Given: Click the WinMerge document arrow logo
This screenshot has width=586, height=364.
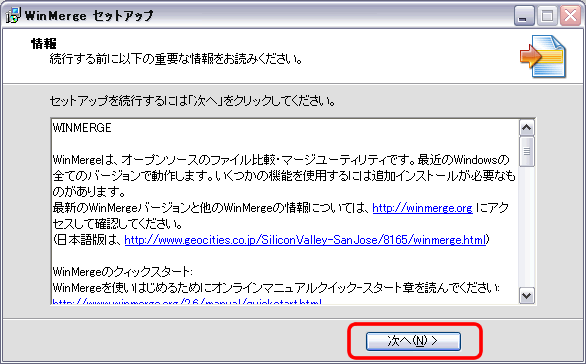Looking at the screenshot, I should [x=543, y=56].
